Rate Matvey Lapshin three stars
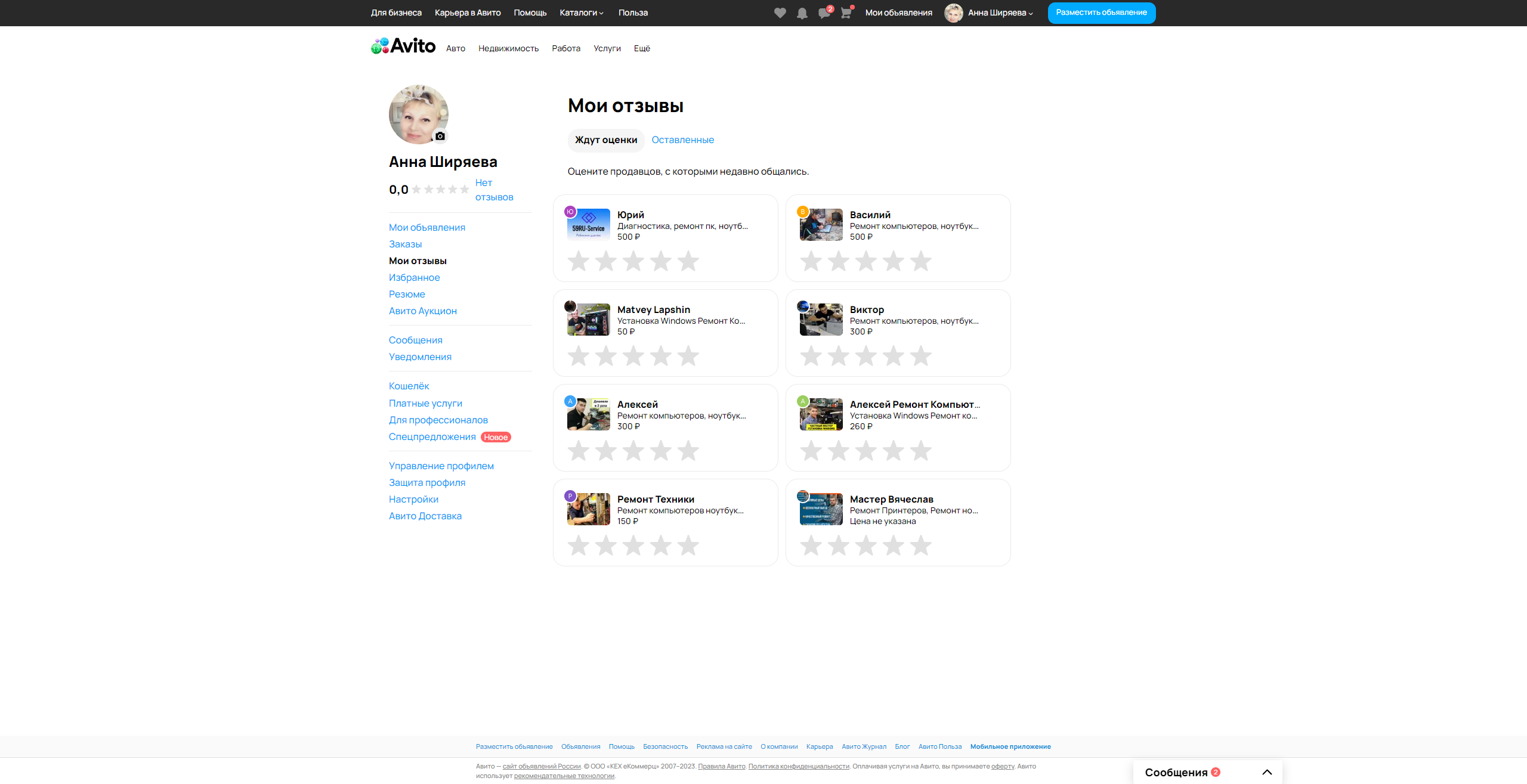The height and width of the screenshot is (784, 1527). click(633, 356)
